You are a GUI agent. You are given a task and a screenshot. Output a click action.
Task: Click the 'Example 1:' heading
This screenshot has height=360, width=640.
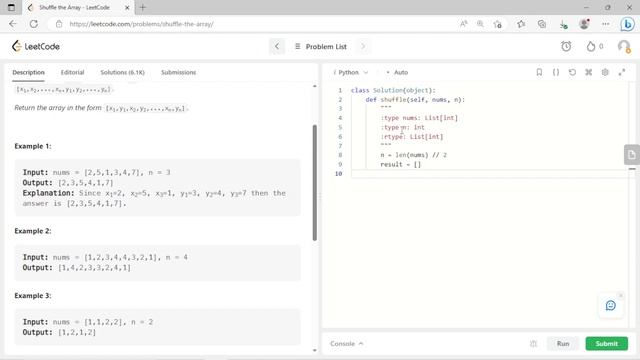(x=33, y=146)
